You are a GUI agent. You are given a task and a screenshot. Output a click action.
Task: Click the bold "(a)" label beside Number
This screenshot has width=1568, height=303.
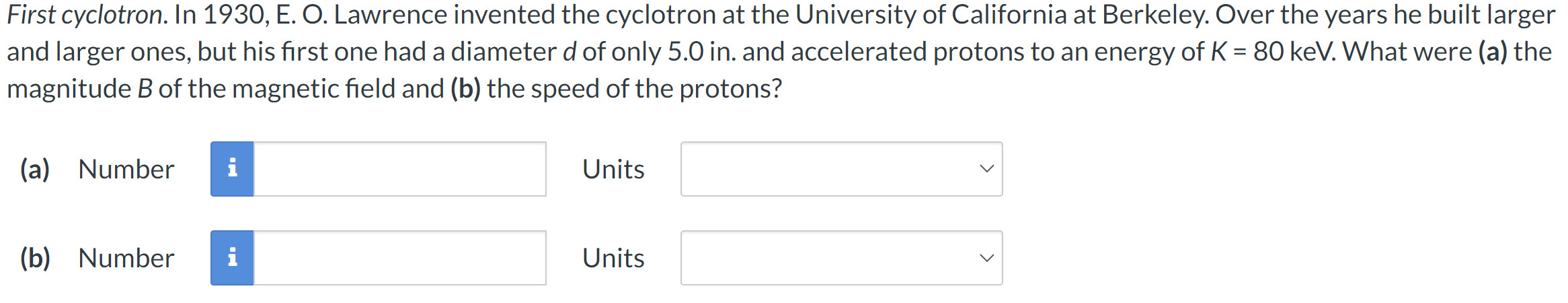35,169
